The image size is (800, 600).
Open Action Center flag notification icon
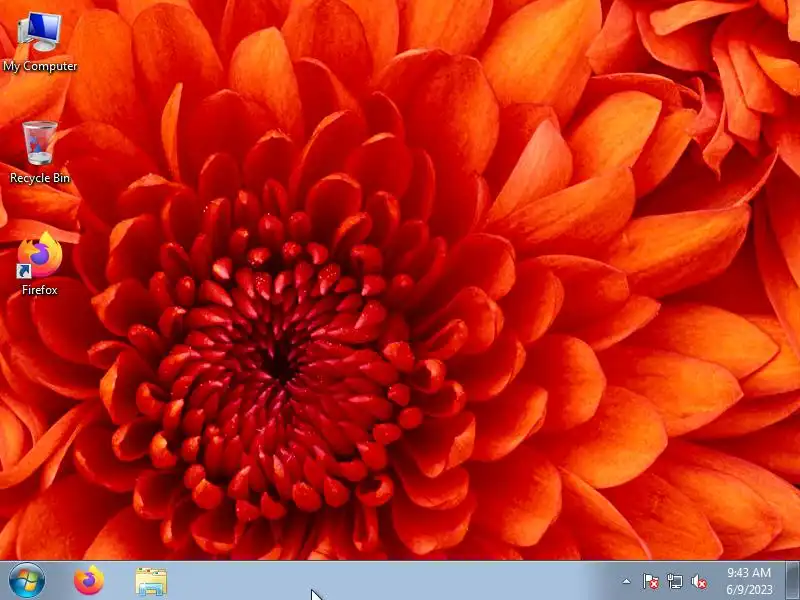pos(650,581)
